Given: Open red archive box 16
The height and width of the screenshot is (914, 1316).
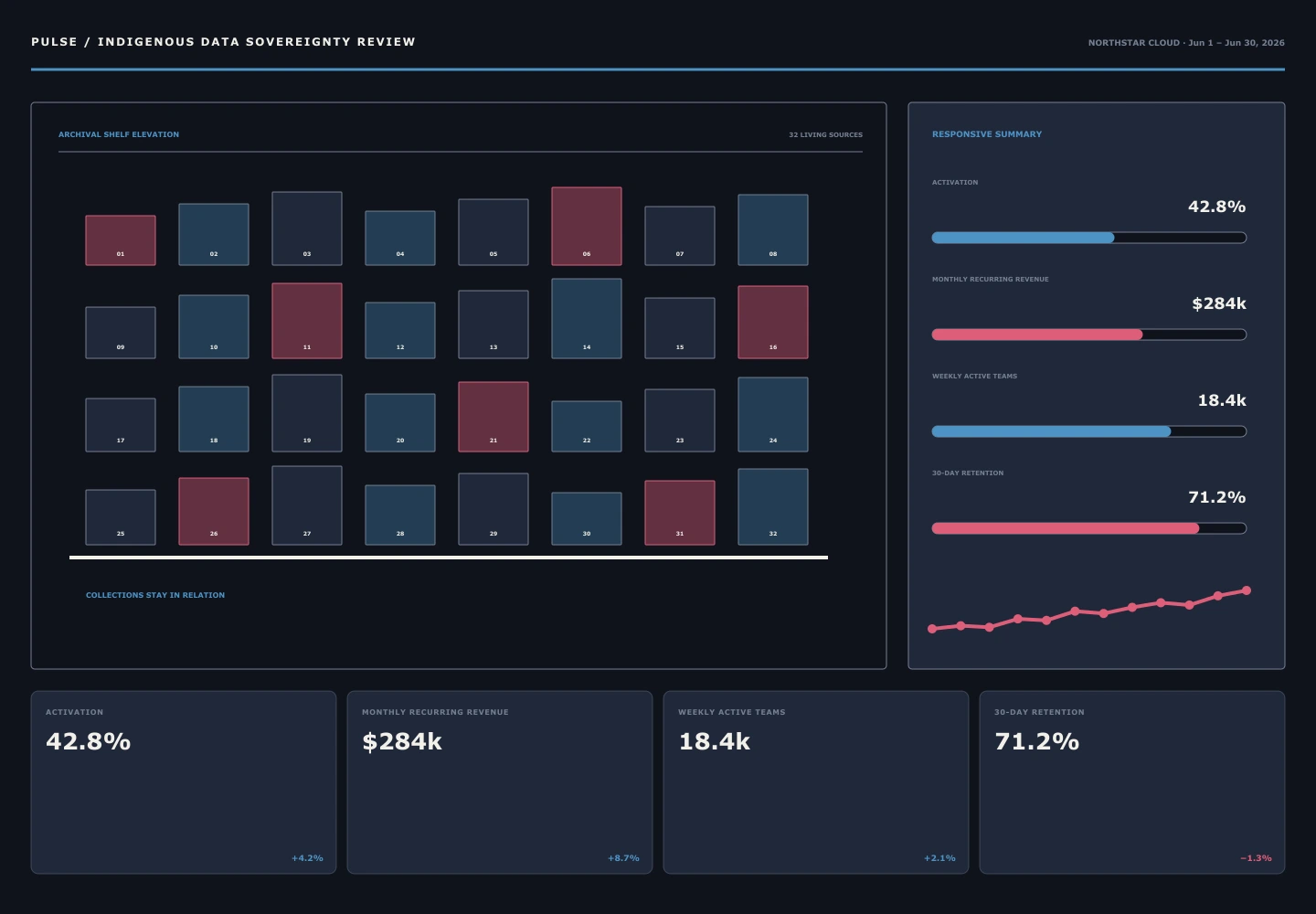Looking at the screenshot, I should [773, 322].
